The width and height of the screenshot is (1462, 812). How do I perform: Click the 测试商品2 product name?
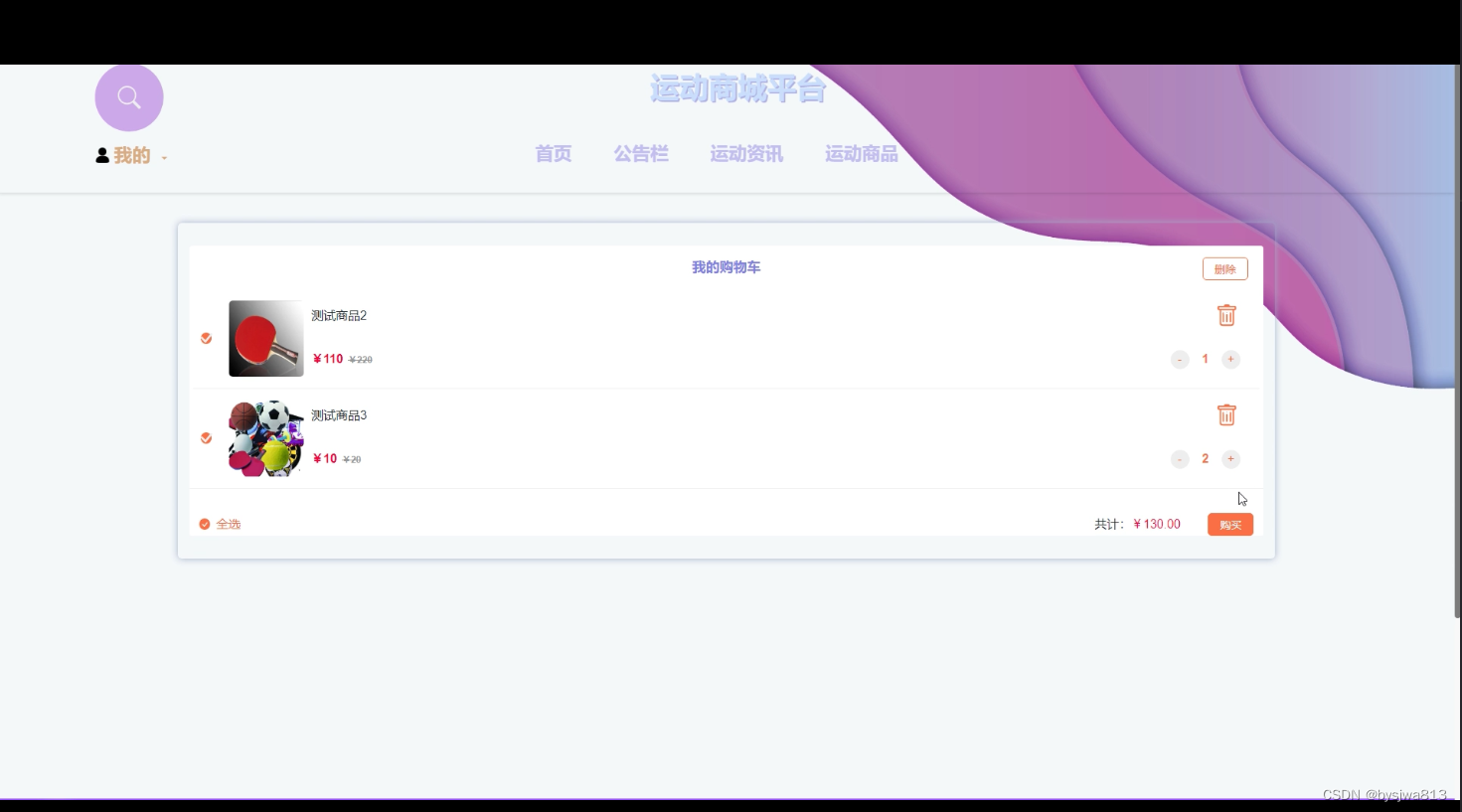(339, 316)
